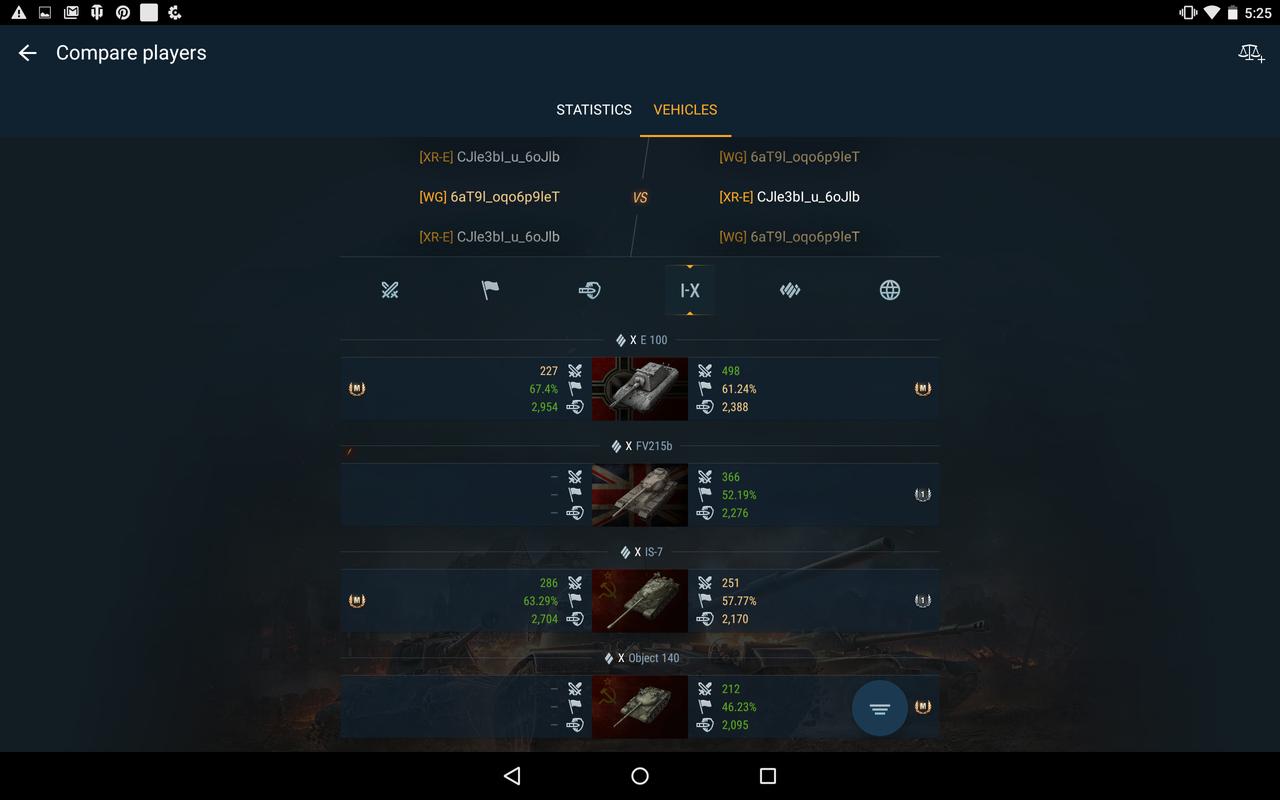Tap the FV215b tank thumbnail

click(640, 495)
